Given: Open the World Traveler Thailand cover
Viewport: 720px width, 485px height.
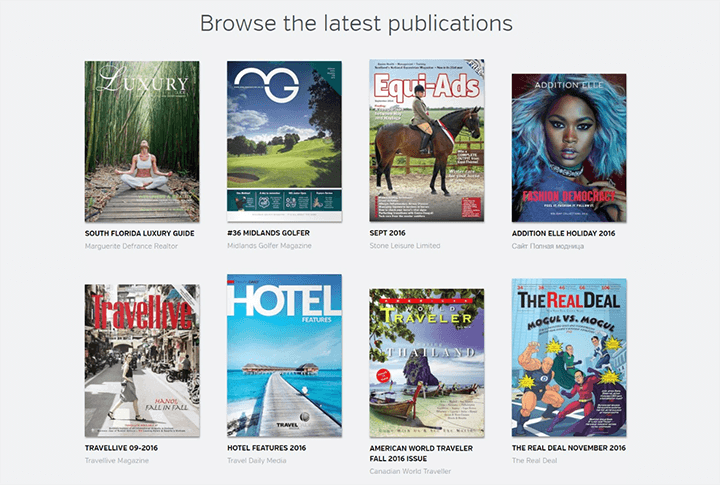Looking at the screenshot, I should (427, 363).
